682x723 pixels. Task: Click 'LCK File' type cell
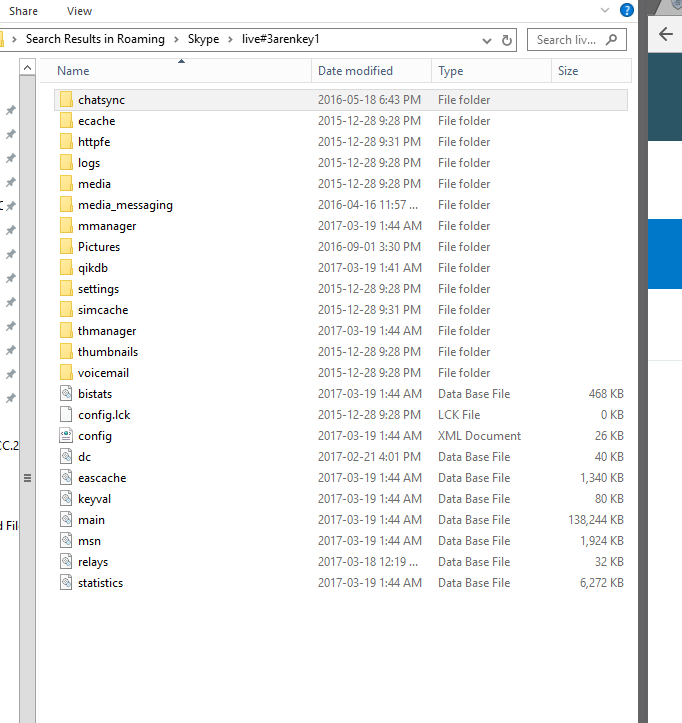[459, 415]
